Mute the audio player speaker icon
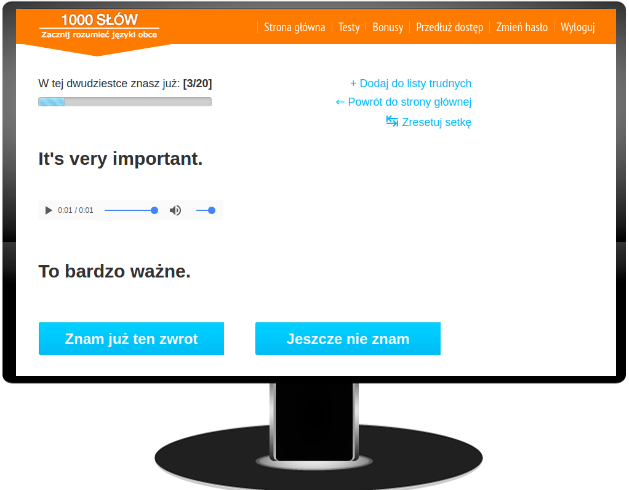This screenshot has height=490, width=629. point(175,210)
